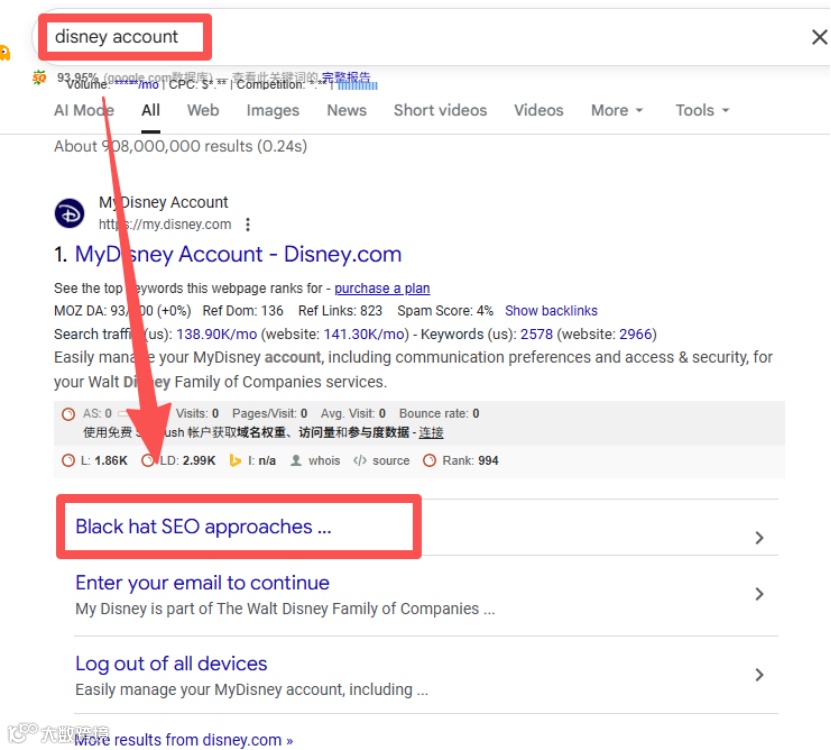The width and height of the screenshot is (831, 750).
Task: Click the Bing icon next to I: n/a
Action: click(235, 461)
